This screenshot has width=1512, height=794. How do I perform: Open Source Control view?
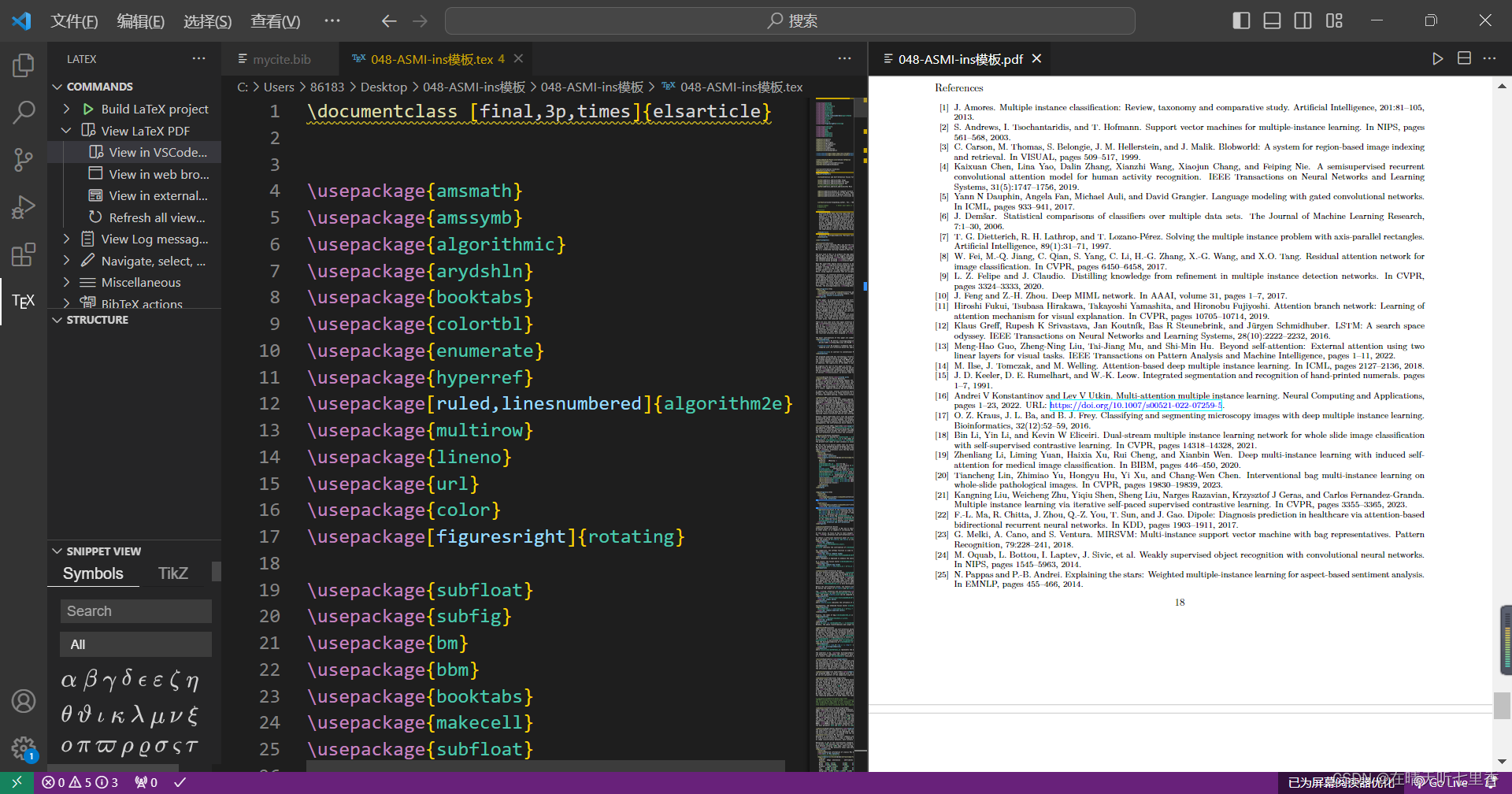click(x=24, y=160)
